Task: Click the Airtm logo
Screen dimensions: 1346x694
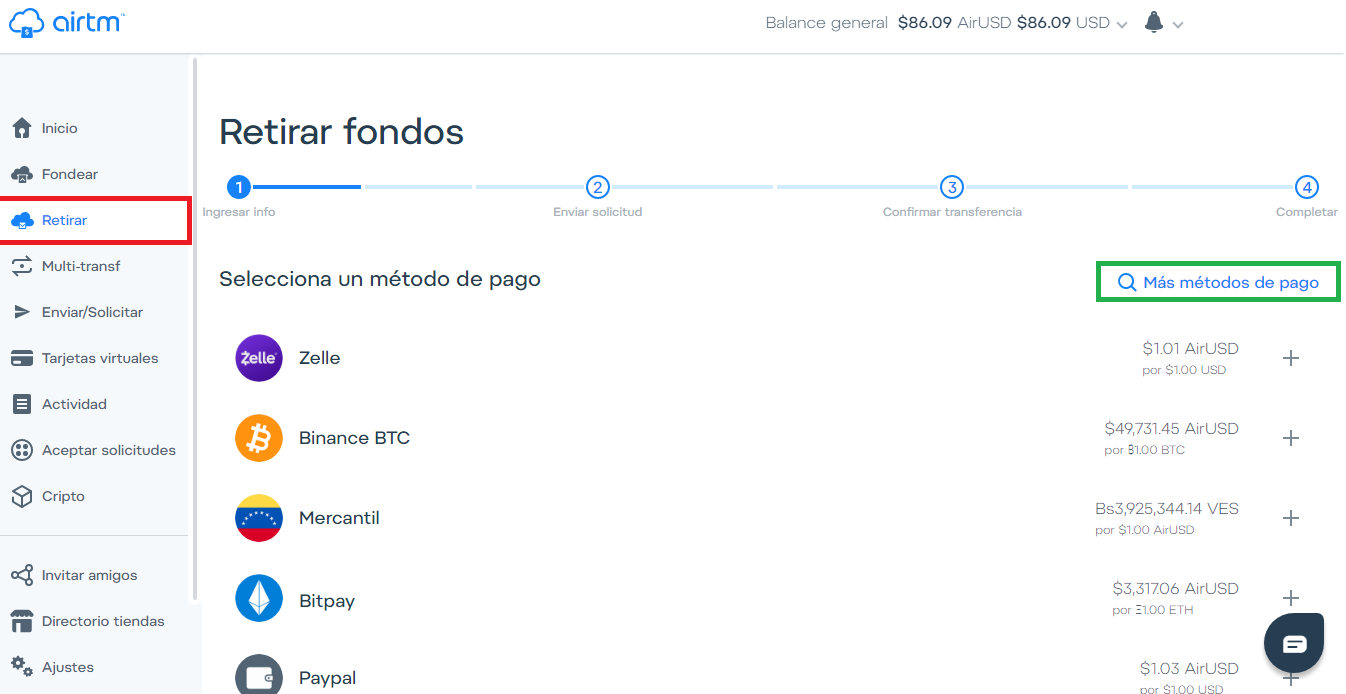Action: click(x=65, y=22)
